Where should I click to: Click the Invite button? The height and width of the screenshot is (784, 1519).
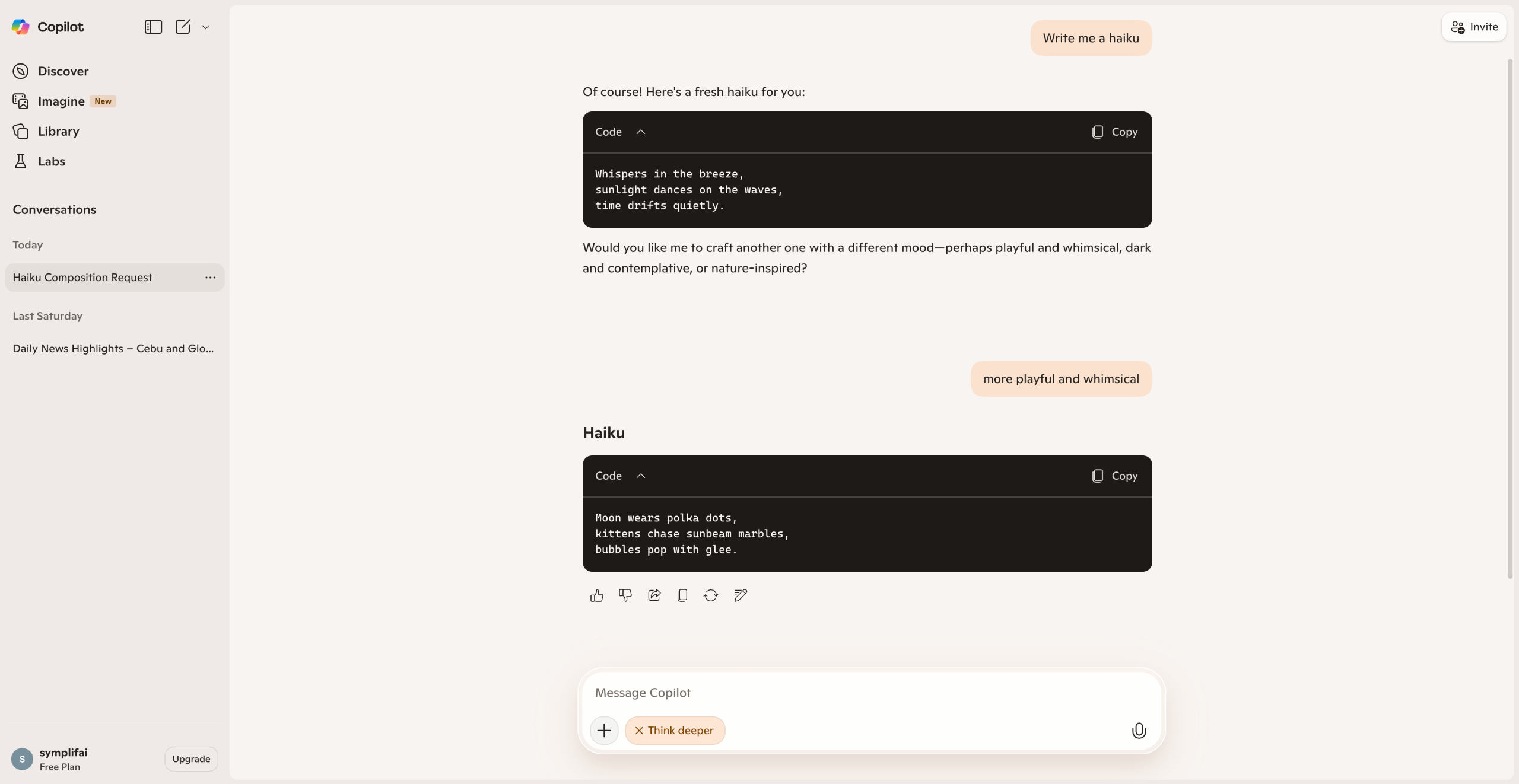[1474, 27]
